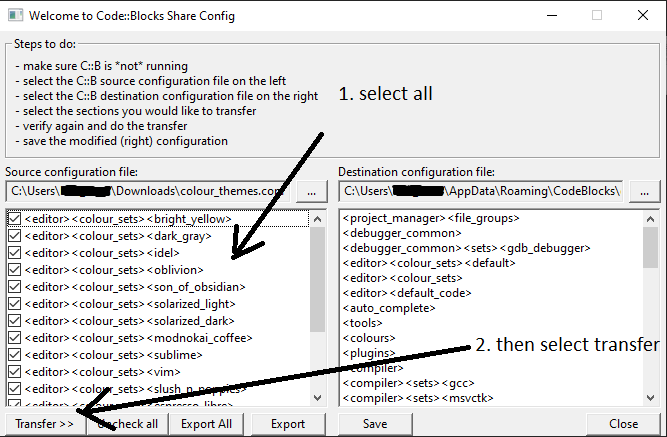Select <editor><colour_sets><default> entry
The width and height of the screenshot is (667, 437).
[429, 263]
